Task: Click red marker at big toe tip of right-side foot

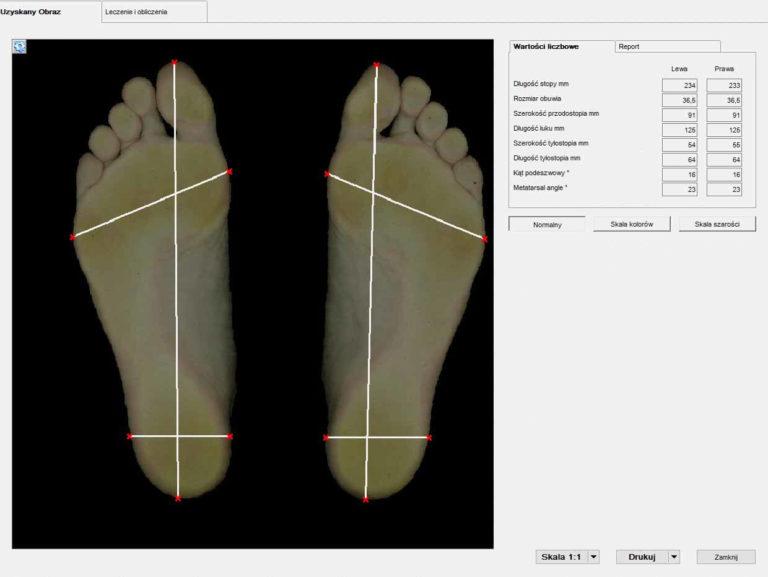Action: [376, 65]
